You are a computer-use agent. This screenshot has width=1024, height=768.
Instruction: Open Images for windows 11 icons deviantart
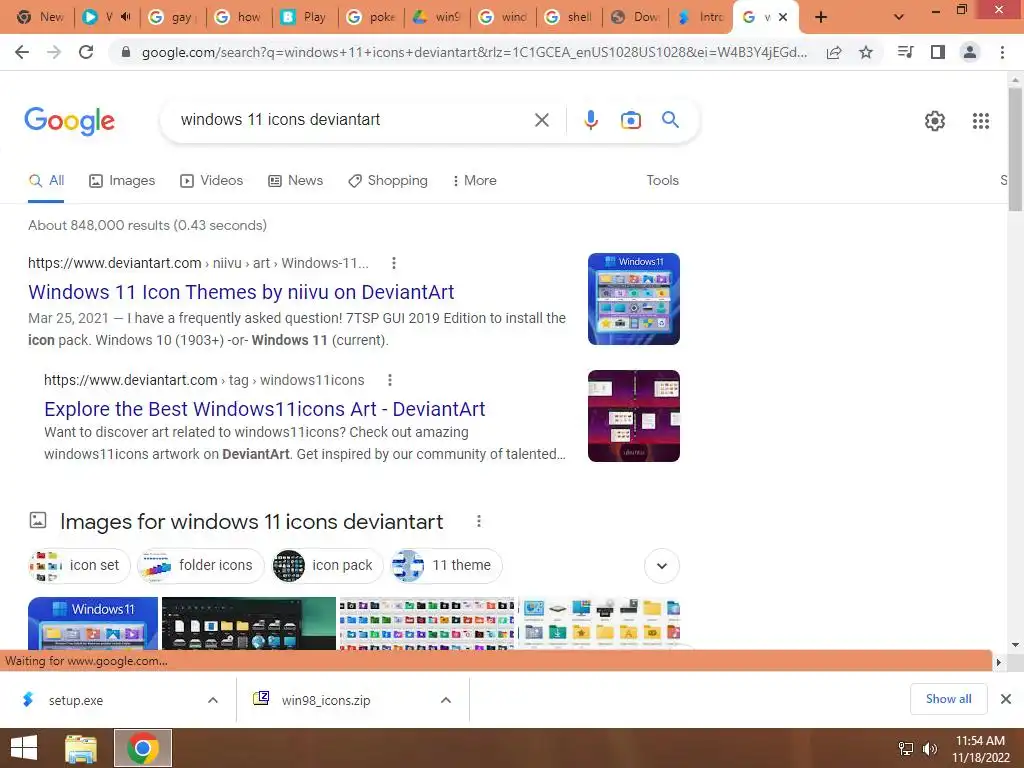(251, 522)
